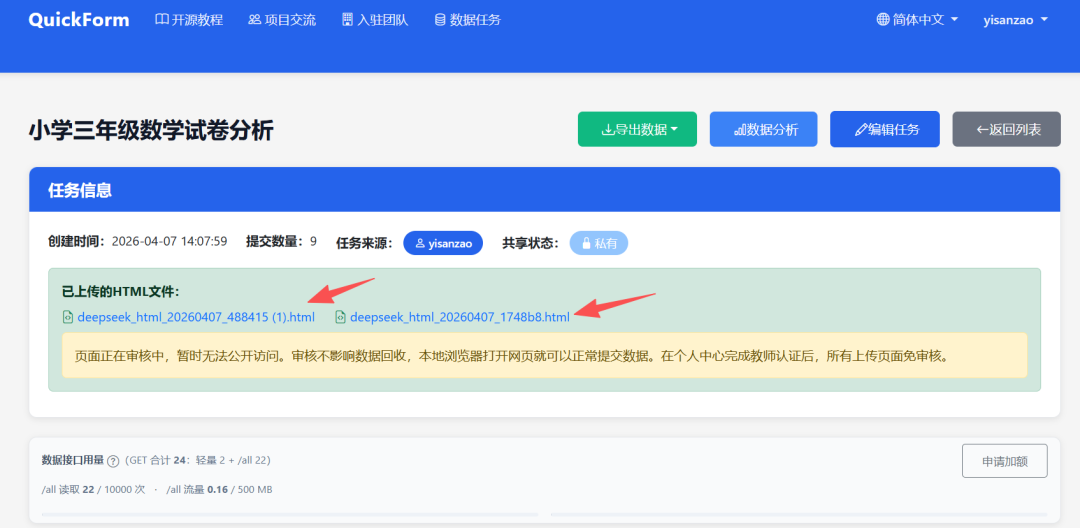
Task: Click the database icon beside 数据任务
Action: pos(440,20)
